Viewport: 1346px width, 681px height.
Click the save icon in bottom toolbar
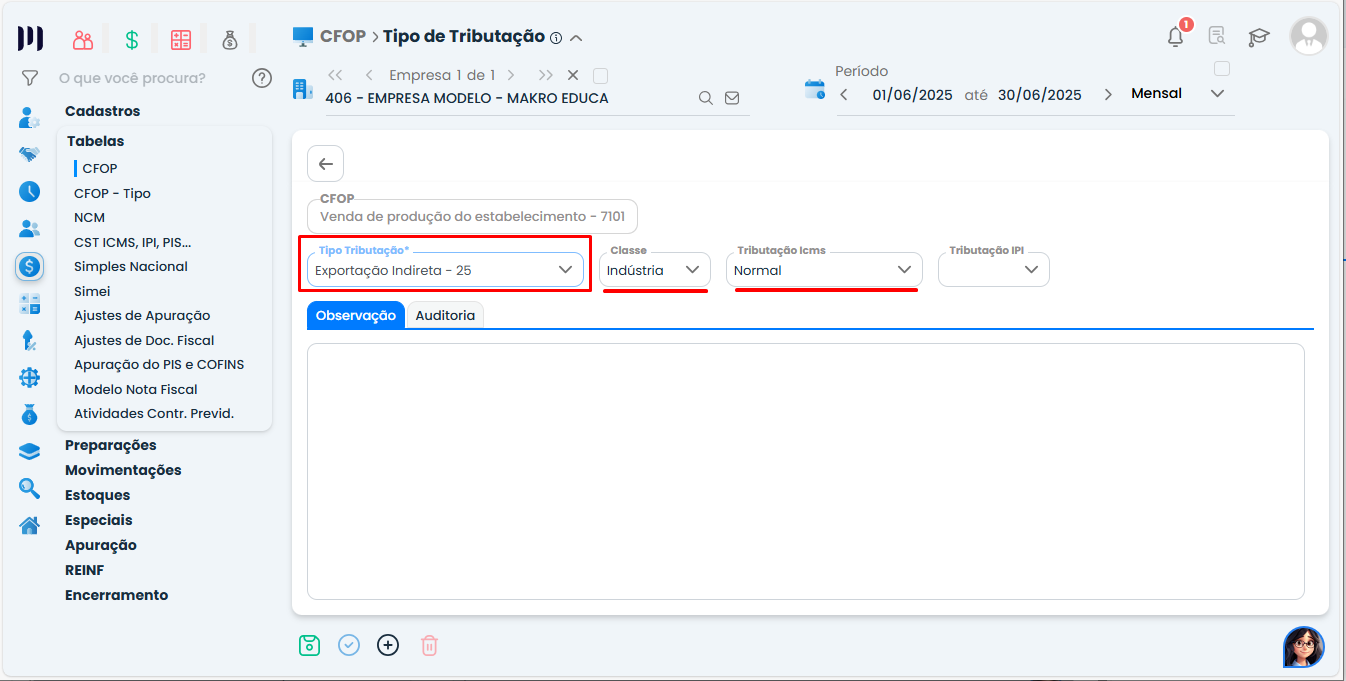pos(309,645)
